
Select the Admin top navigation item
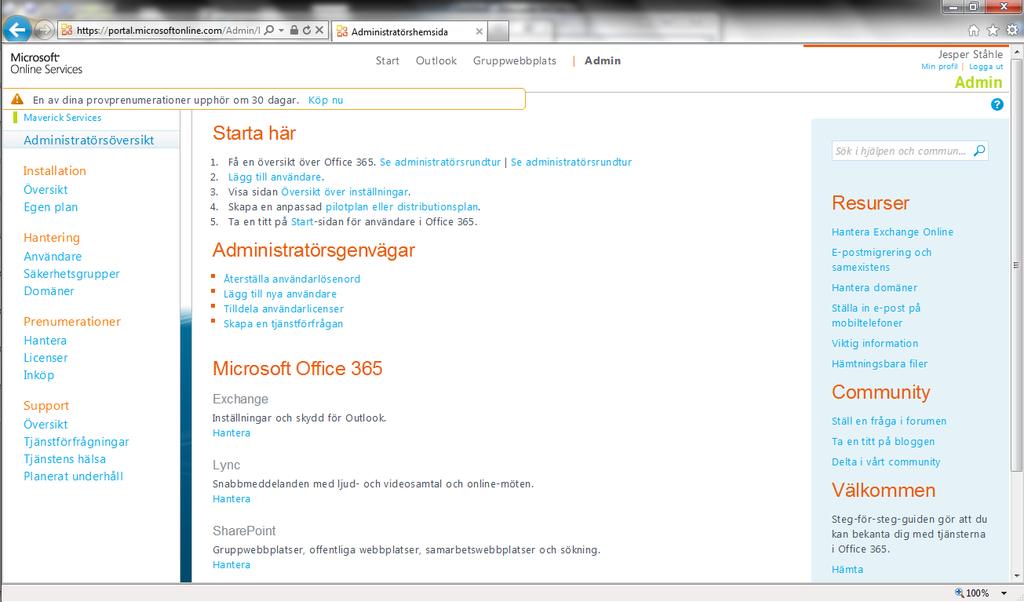coord(603,61)
